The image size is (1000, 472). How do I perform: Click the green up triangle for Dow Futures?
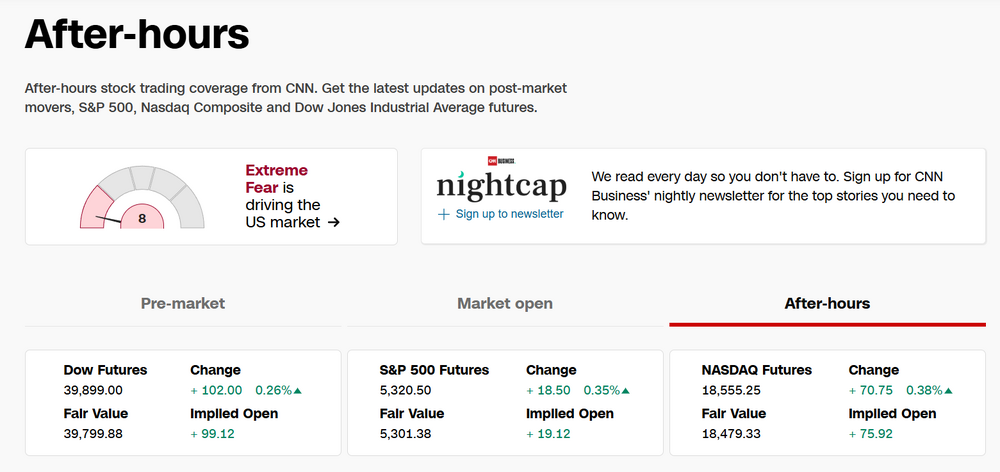point(298,390)
